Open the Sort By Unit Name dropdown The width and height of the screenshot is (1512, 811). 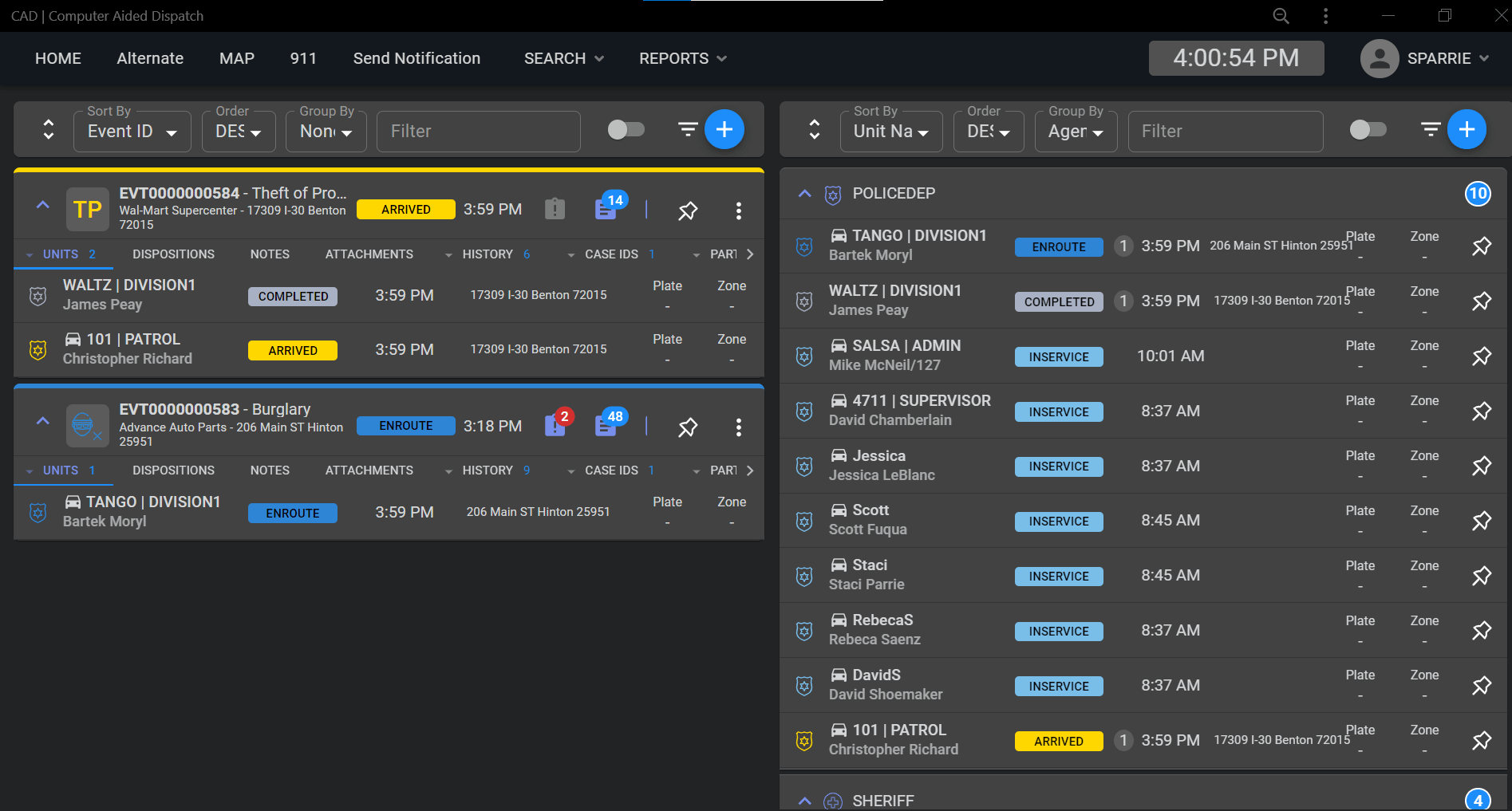pos(891,132)
